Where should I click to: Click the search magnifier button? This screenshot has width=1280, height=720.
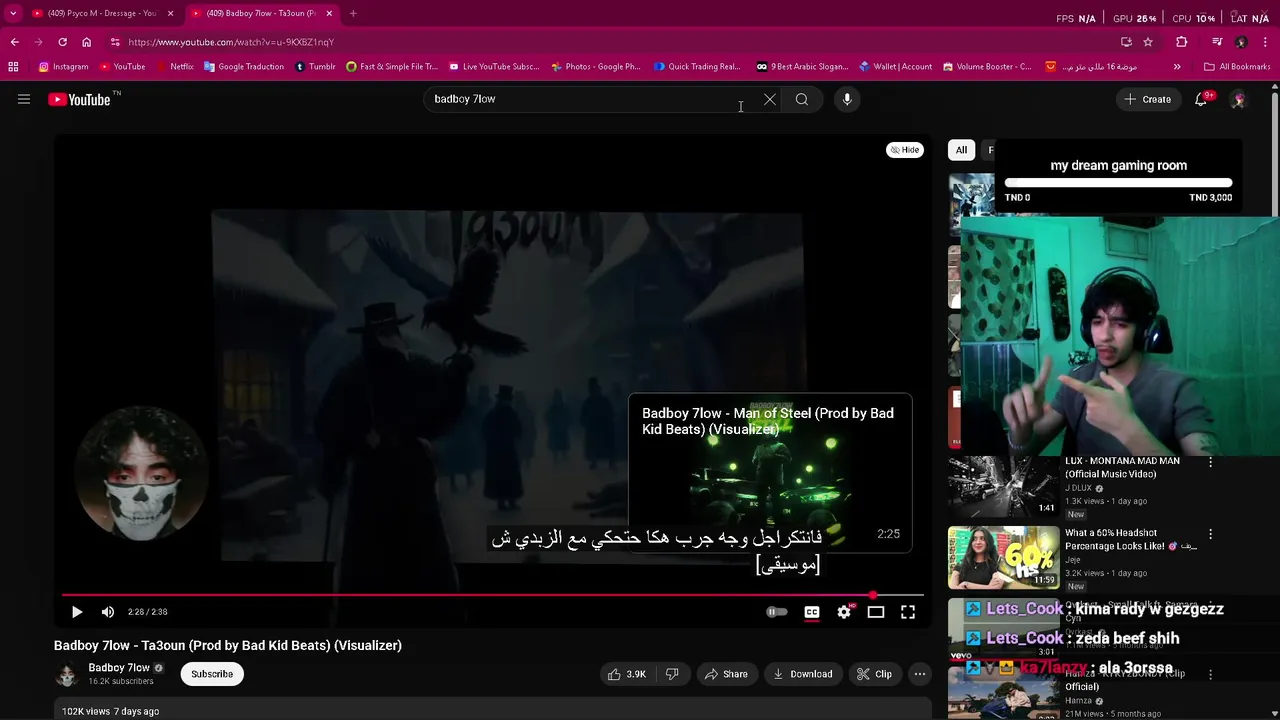click(801, 99)
